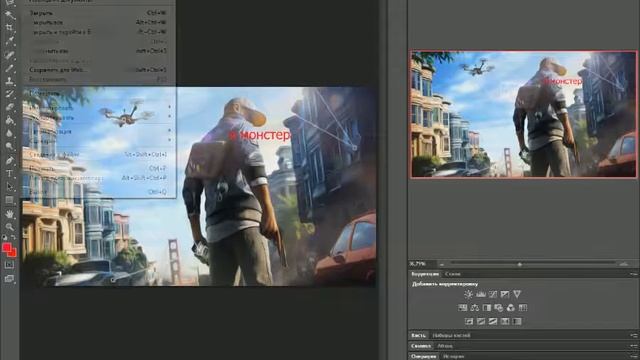This screenshot has height=360, width=640.
Task: Zoom in using Navigator large-mountains button
Action: (624, 264)
